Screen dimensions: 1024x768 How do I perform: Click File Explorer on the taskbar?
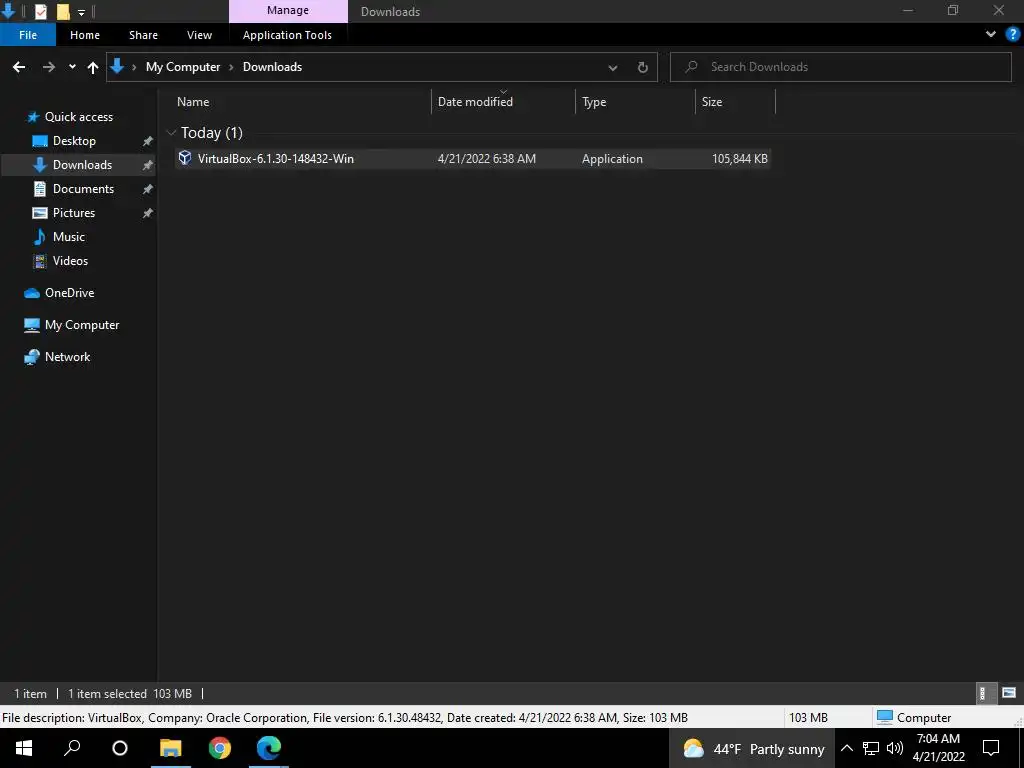[170, 748]
